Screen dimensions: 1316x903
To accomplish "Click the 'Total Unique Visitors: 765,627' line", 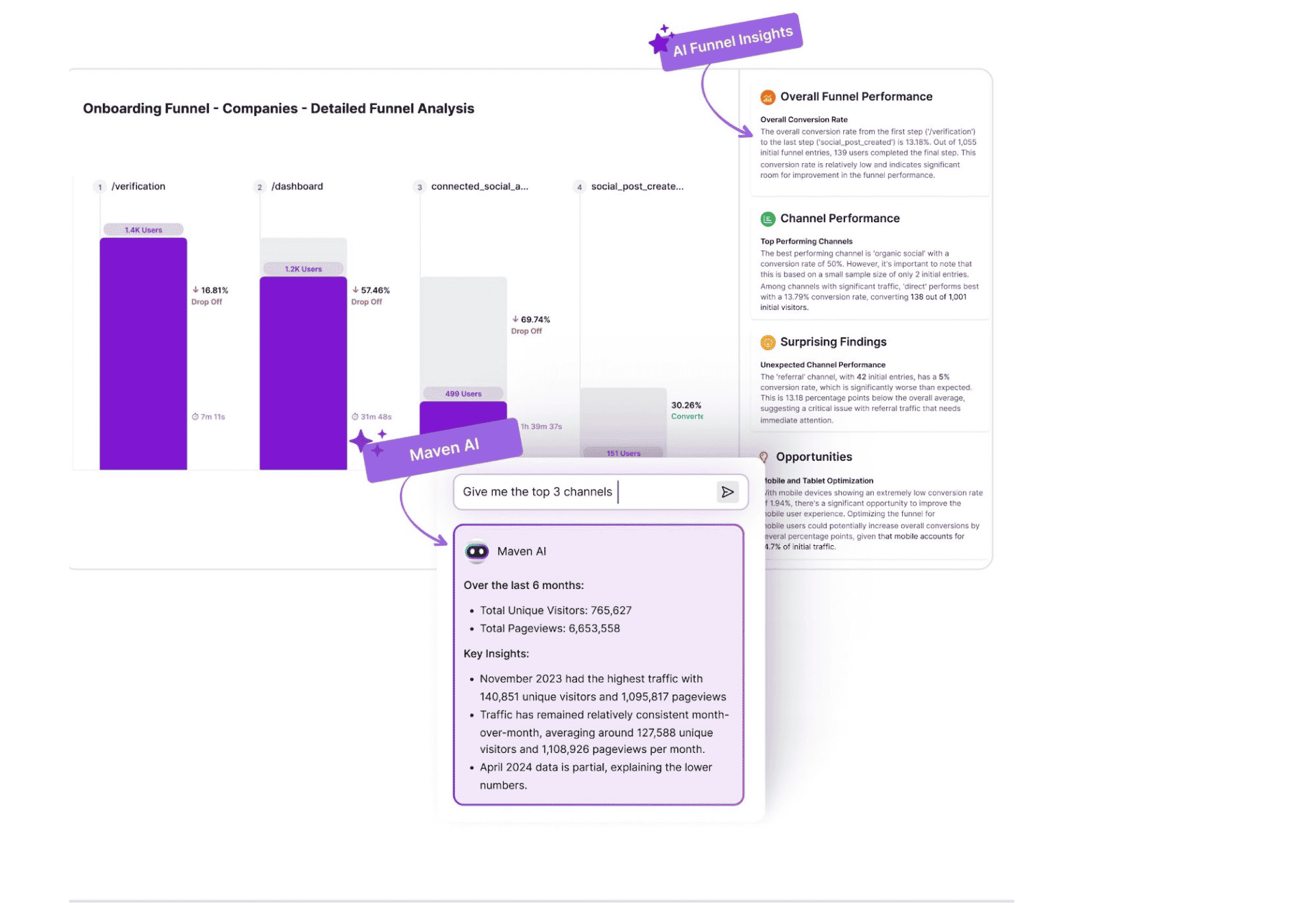I will [x=555, y=610].
